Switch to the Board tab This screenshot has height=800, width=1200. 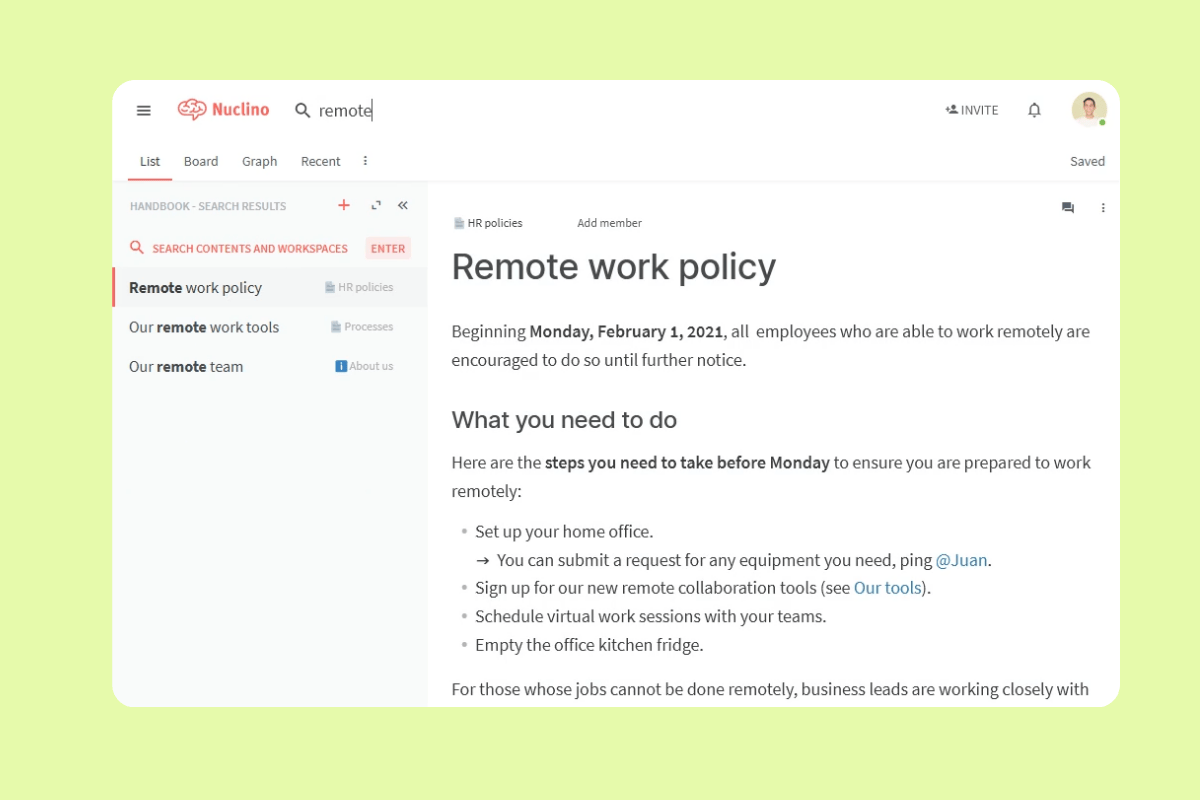(x=201, y=161)
